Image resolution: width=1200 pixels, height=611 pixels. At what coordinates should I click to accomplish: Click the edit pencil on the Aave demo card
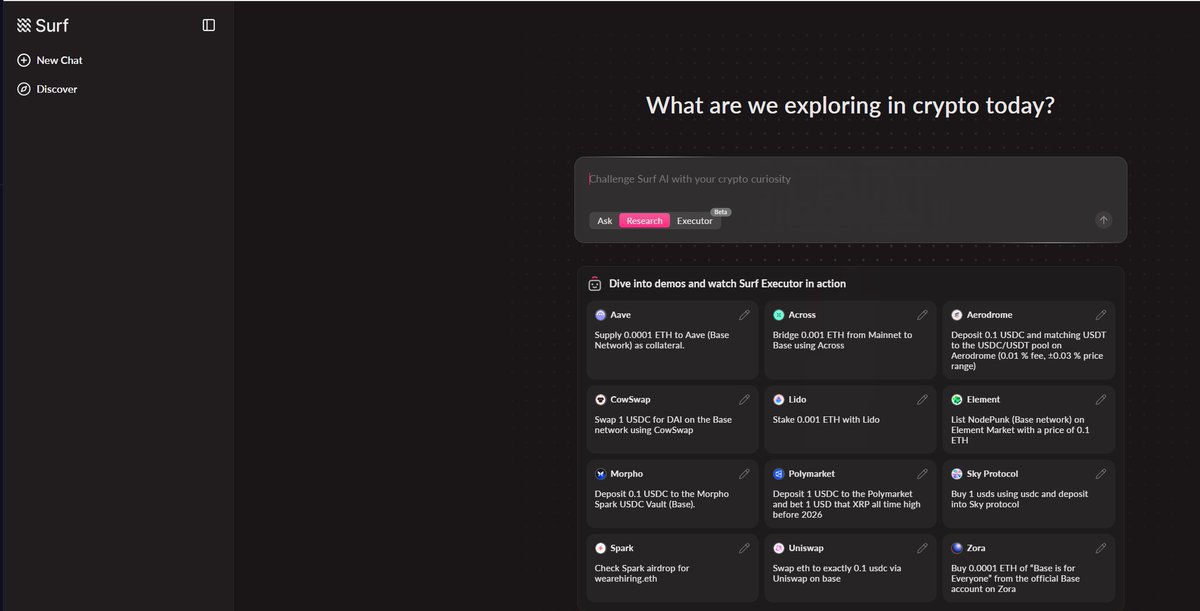pos(744,315)
